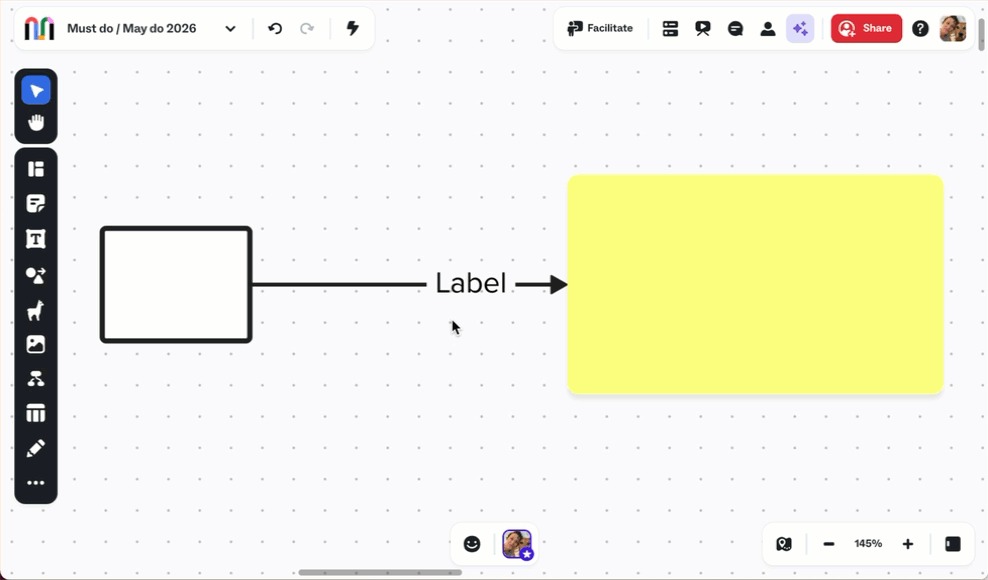Select the sticky note tool

[x=36, y=204]
